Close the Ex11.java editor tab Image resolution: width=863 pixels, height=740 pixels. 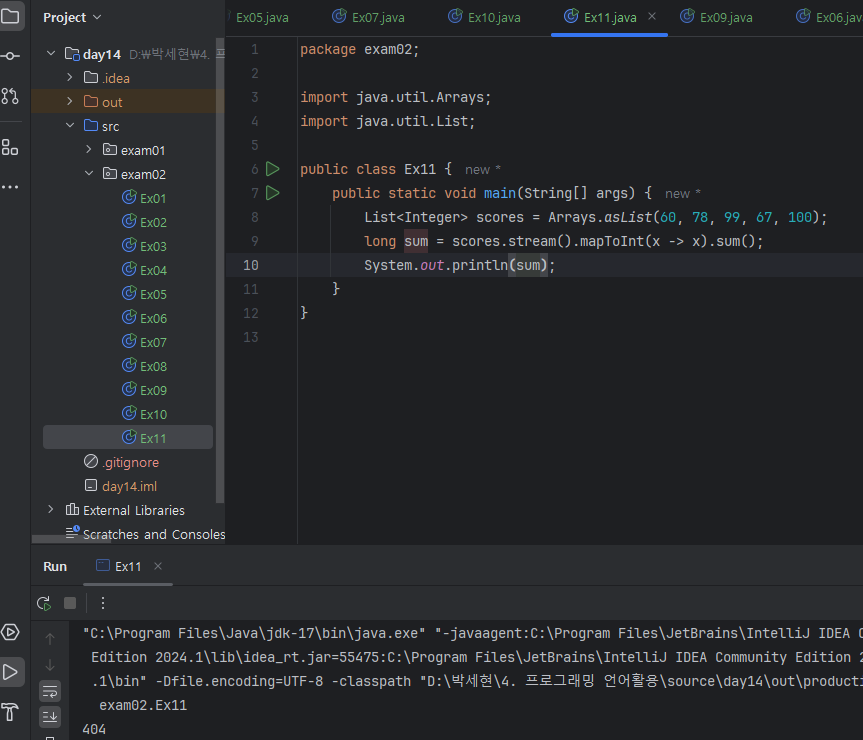(x=652, y=17)
